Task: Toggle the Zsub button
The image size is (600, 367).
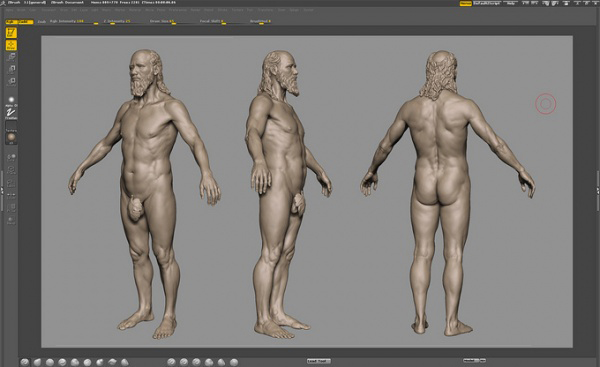Action: [42, 22]
